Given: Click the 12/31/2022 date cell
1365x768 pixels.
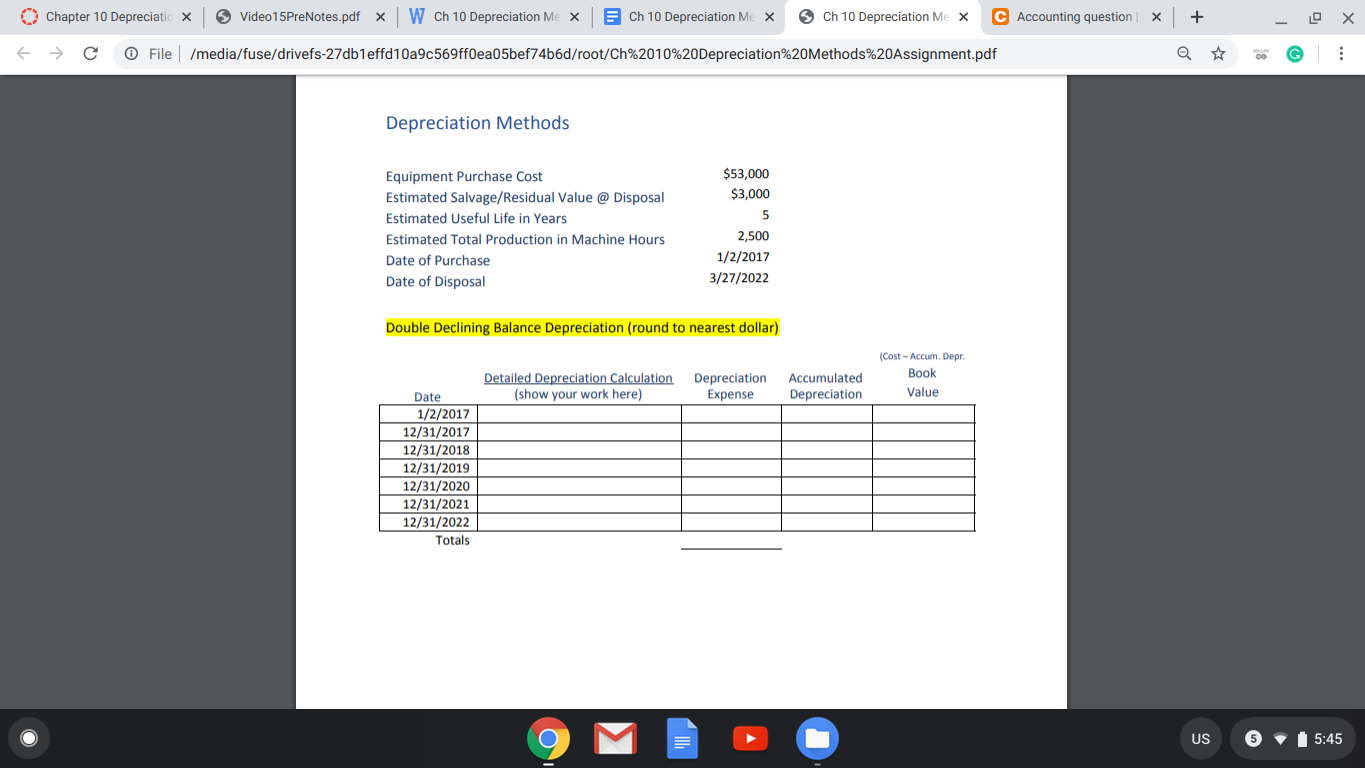Looking at the screenshot, I should (x=428, y=522).
